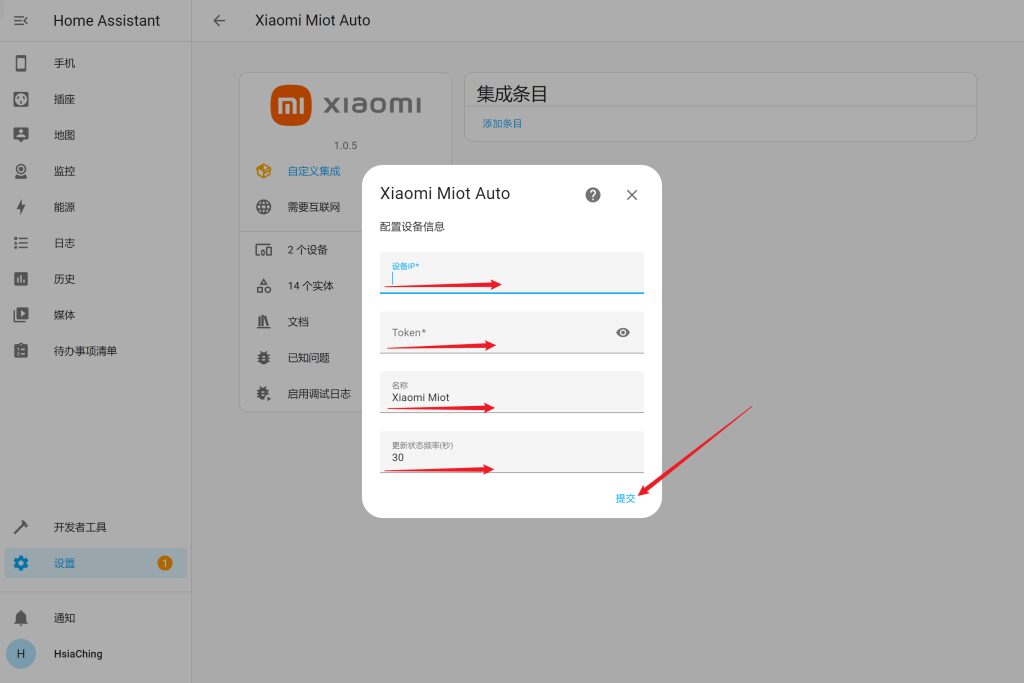Open 监控 camera panel
The image size is (1024, 683).
pyautogui.click(x=64, y=171)
